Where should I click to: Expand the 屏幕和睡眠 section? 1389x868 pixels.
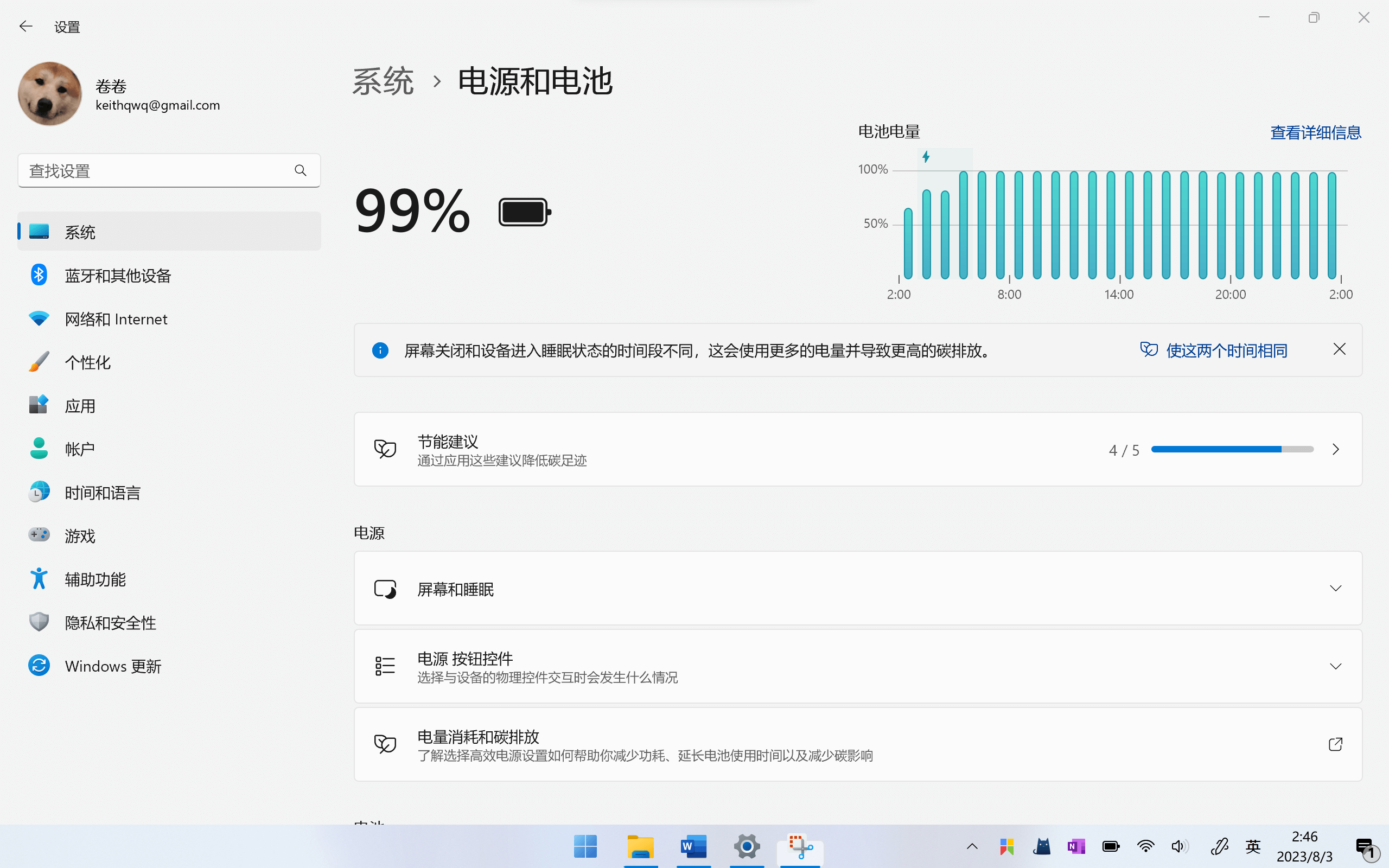[1335, 589]
